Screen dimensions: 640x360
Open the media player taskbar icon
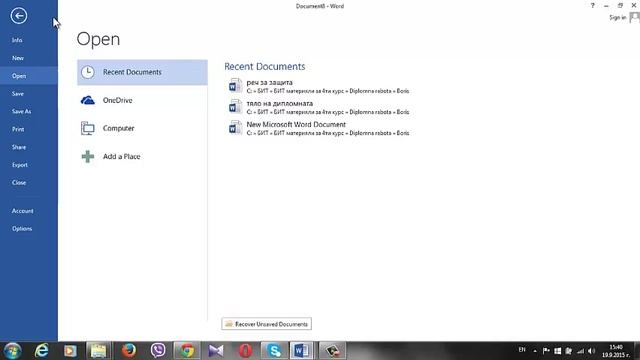click(70, 351)
